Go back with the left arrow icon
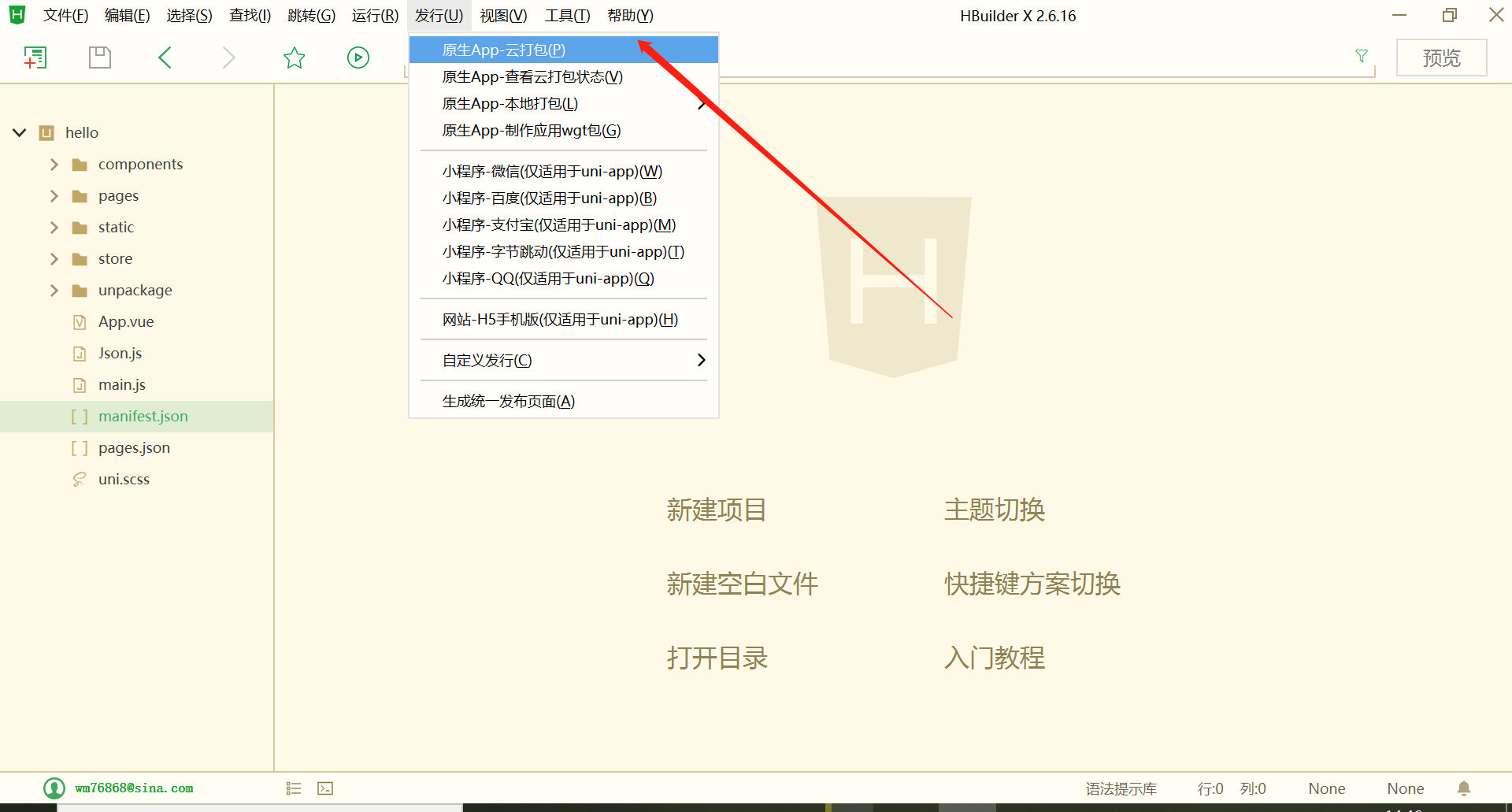The image size is (1512, 812). [x=165, y=57]
